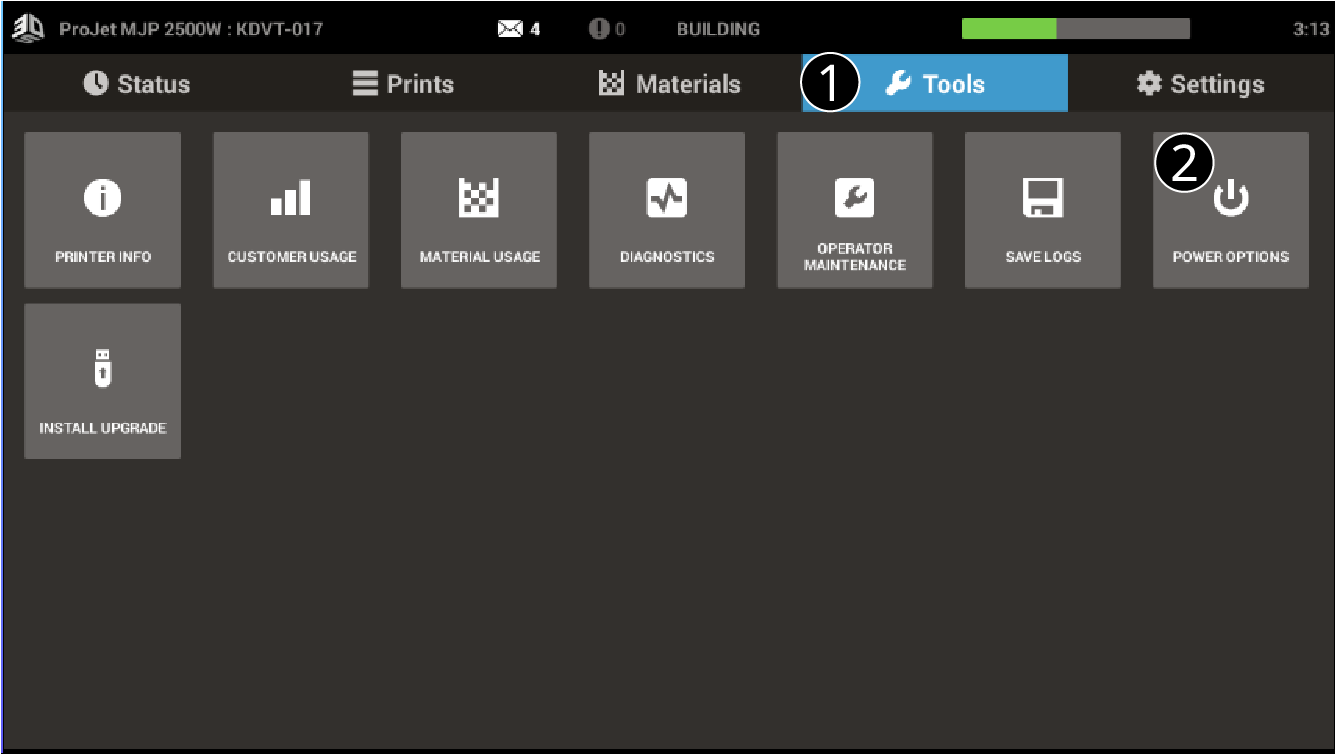
Task: Launch the Diagnostics tool
Action: click(x=666, y=210)
